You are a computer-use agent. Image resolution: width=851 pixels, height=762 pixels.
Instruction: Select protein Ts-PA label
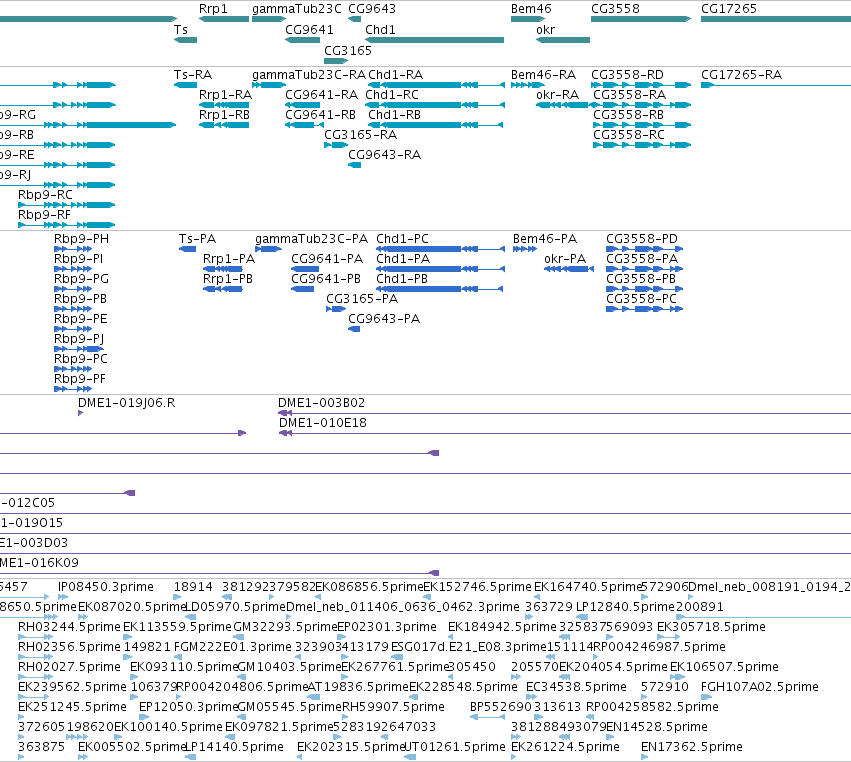tap(197, 239)
